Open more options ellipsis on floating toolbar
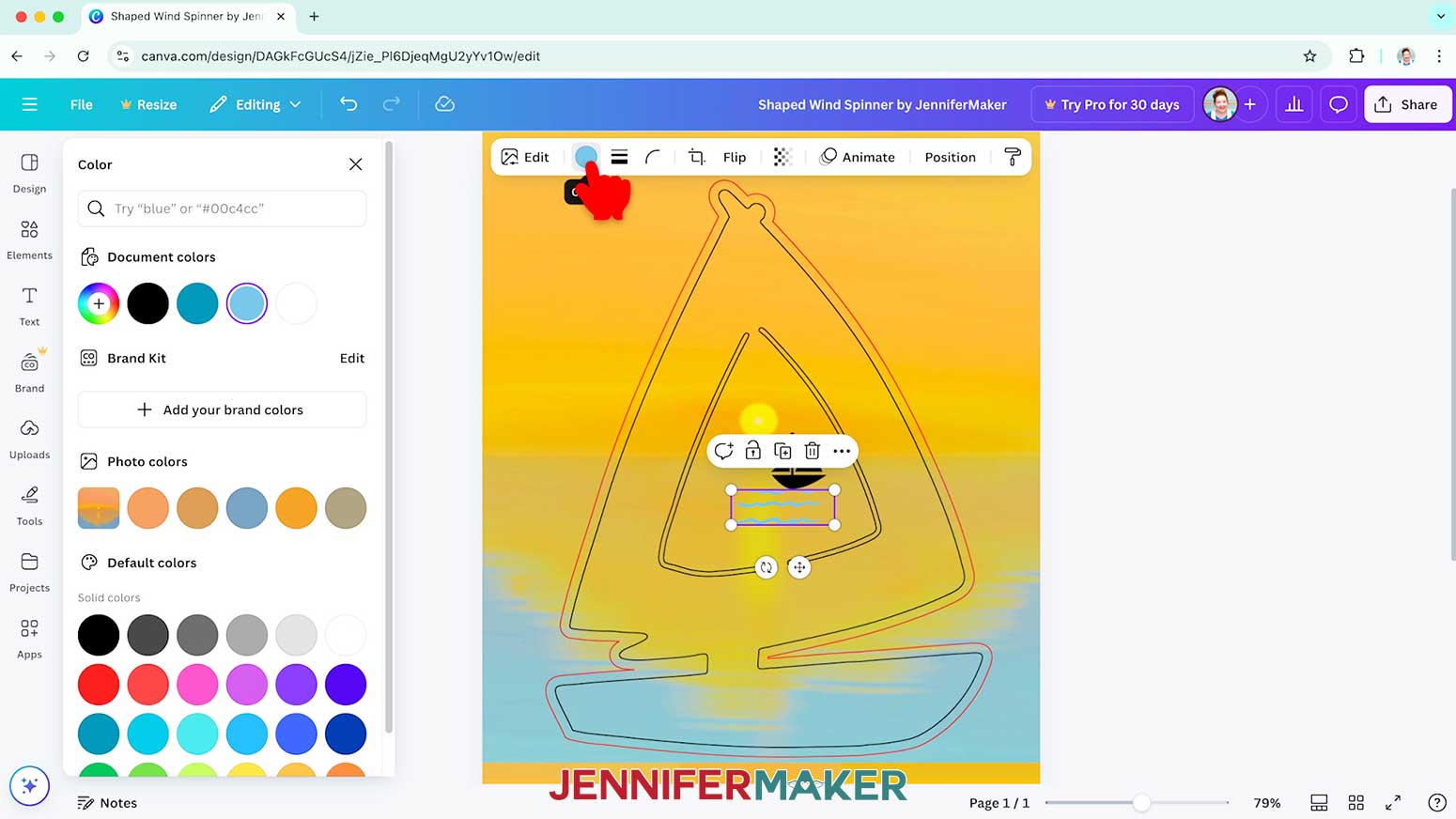 (x=842, y=451)
